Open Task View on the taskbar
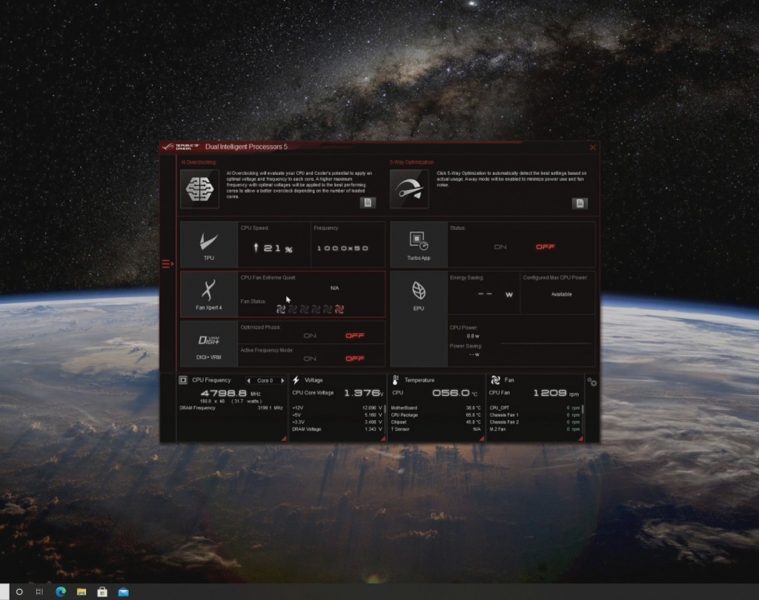The height and width of the screenshot is (600, 759). click(x=39, y=591)
